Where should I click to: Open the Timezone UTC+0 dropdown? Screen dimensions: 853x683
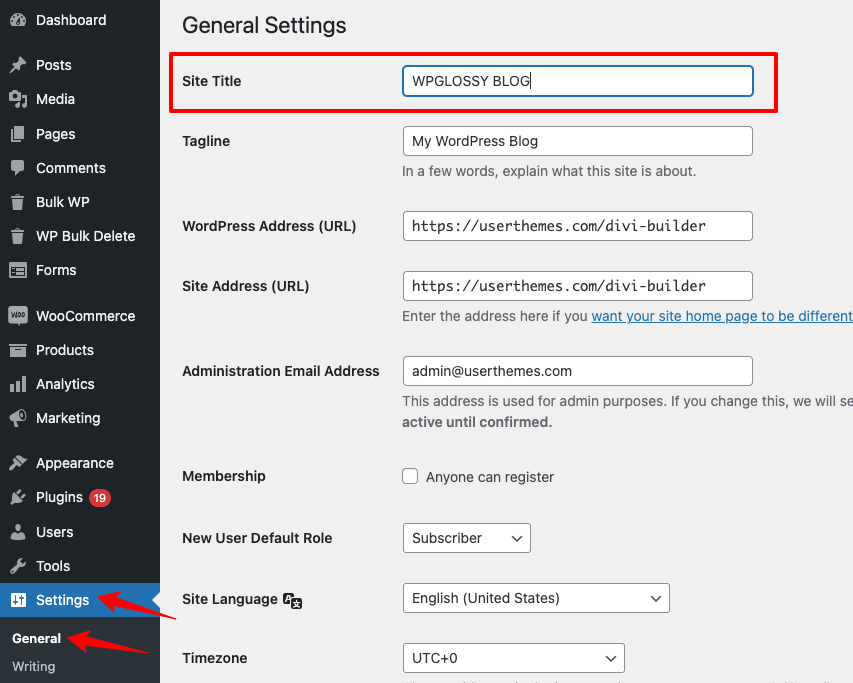[x=514, y=658]
